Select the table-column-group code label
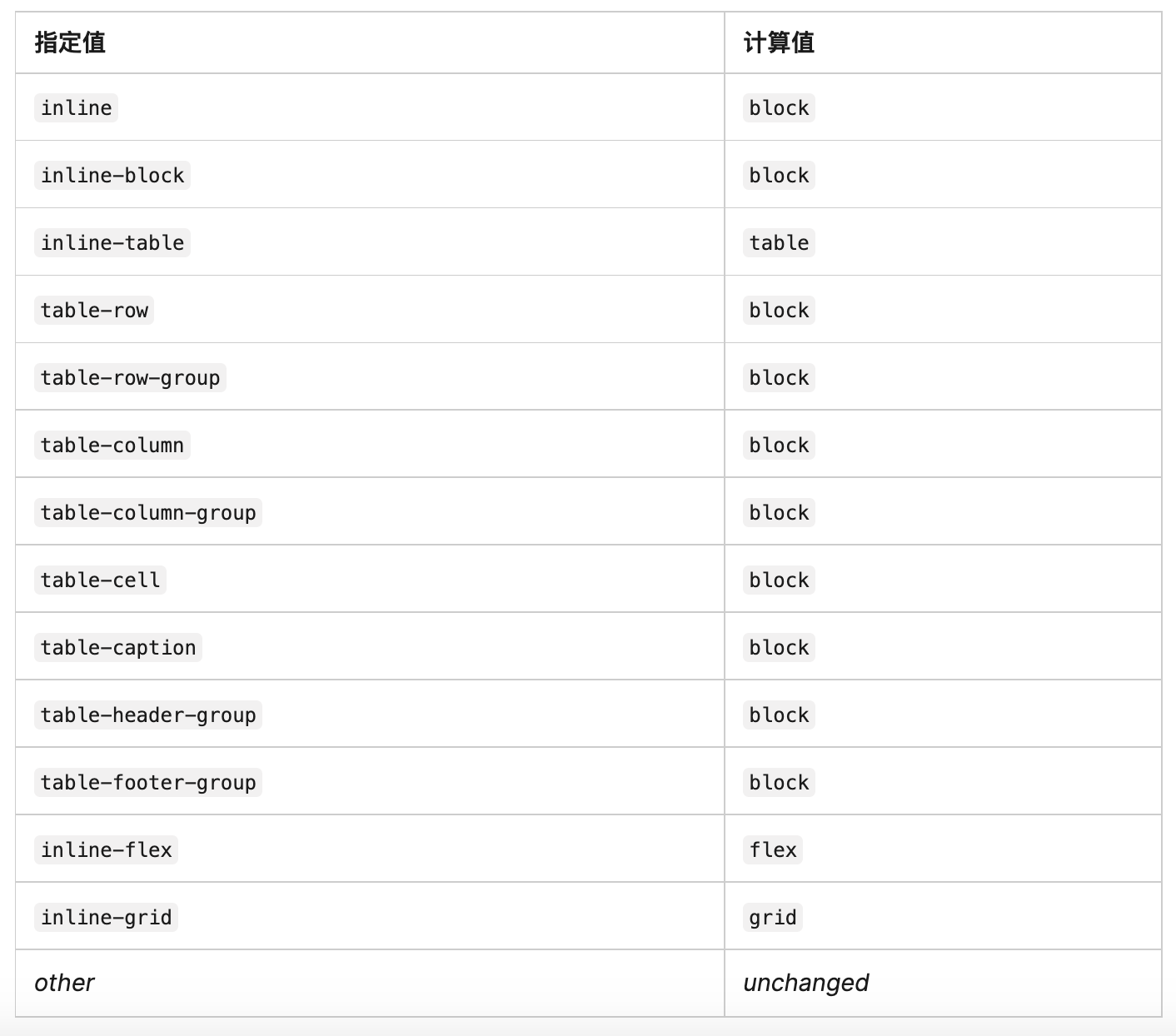Screen dimensions: 1176x1036 148,513
